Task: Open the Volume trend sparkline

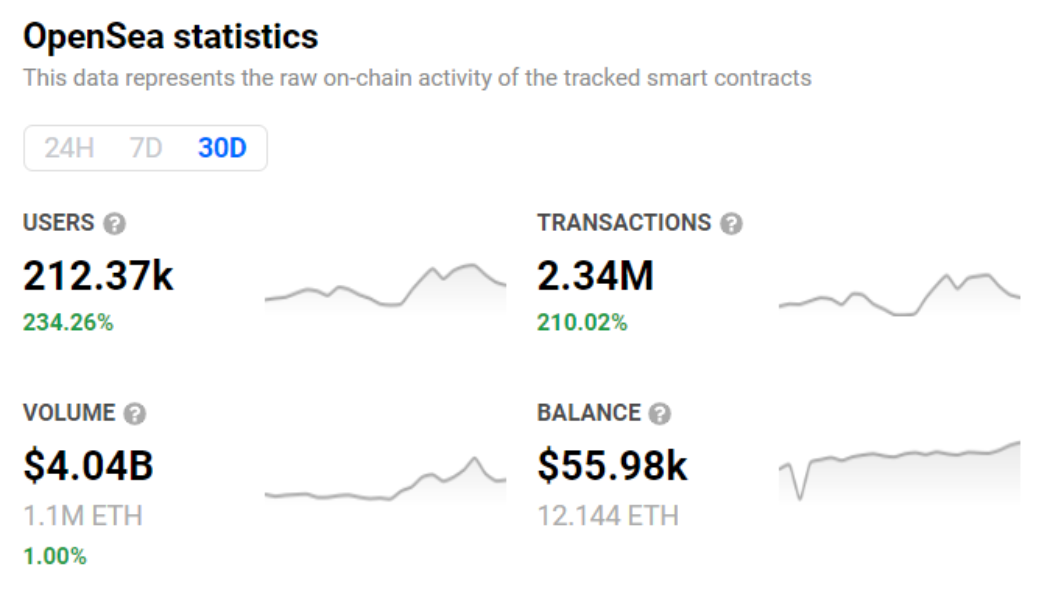Action: coord(385,482)
